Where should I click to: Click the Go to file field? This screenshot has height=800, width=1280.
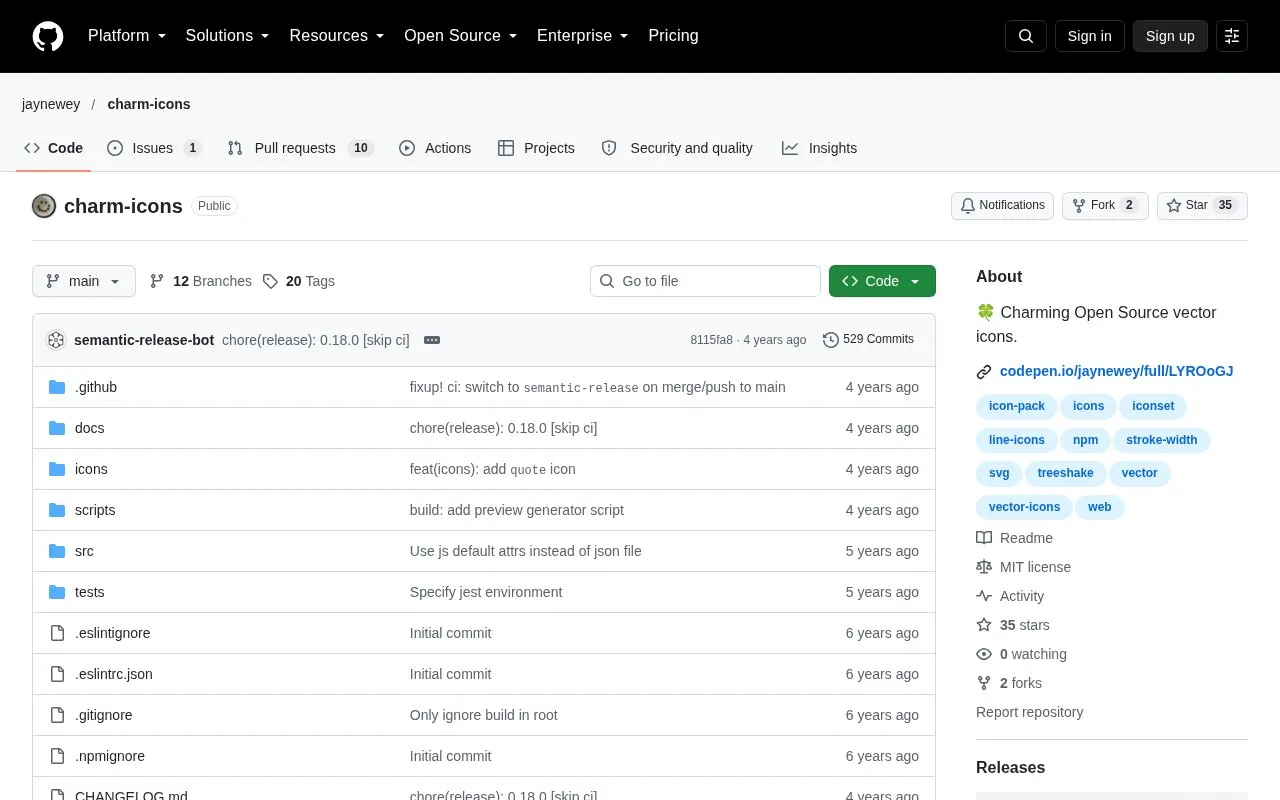[705, 281]
